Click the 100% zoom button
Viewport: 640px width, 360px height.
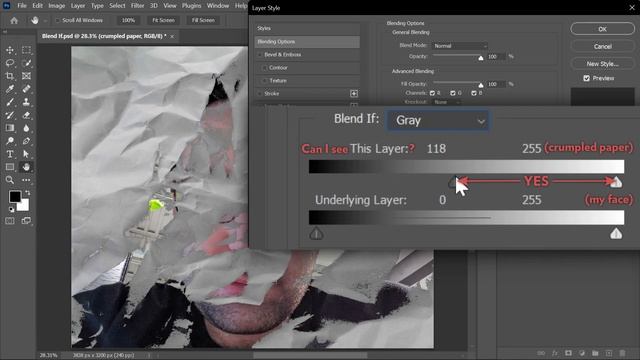128,20
